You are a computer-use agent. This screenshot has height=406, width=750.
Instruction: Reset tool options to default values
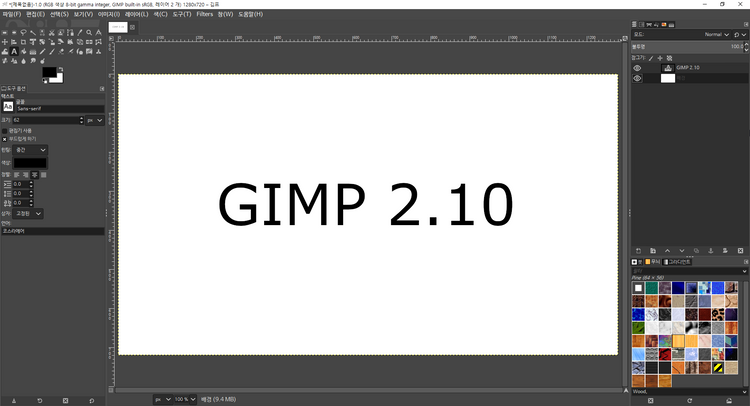click(x=91, y=401)
